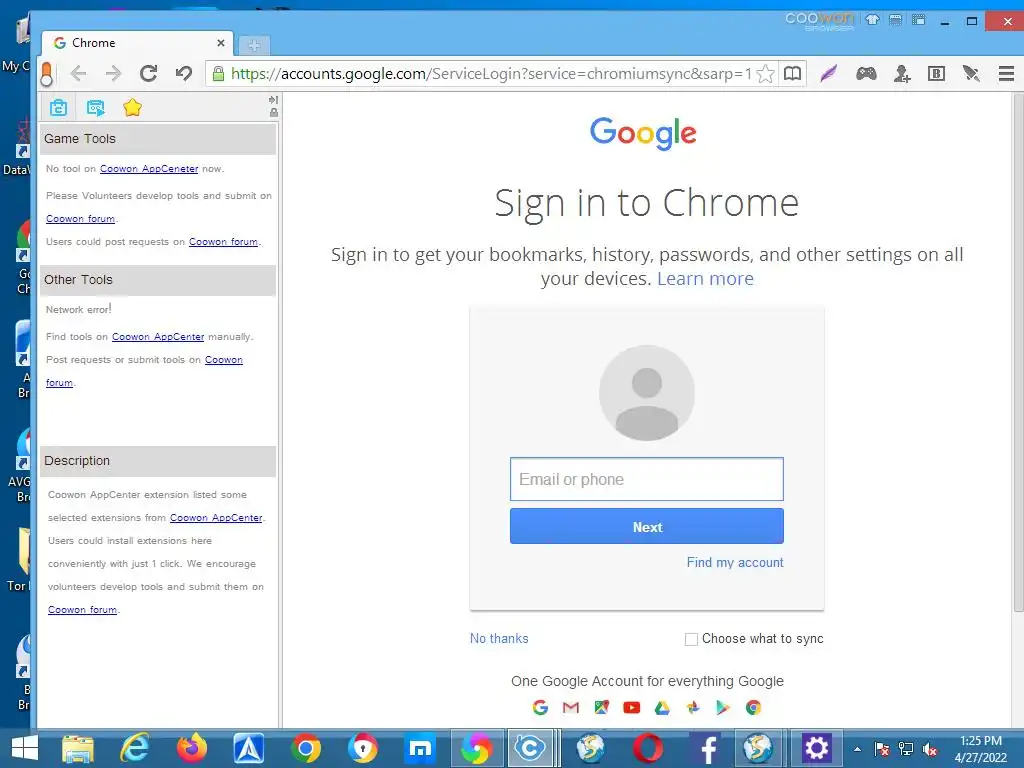
Task: Click the shirt skin icon in title bar
Action: (872, 20)
